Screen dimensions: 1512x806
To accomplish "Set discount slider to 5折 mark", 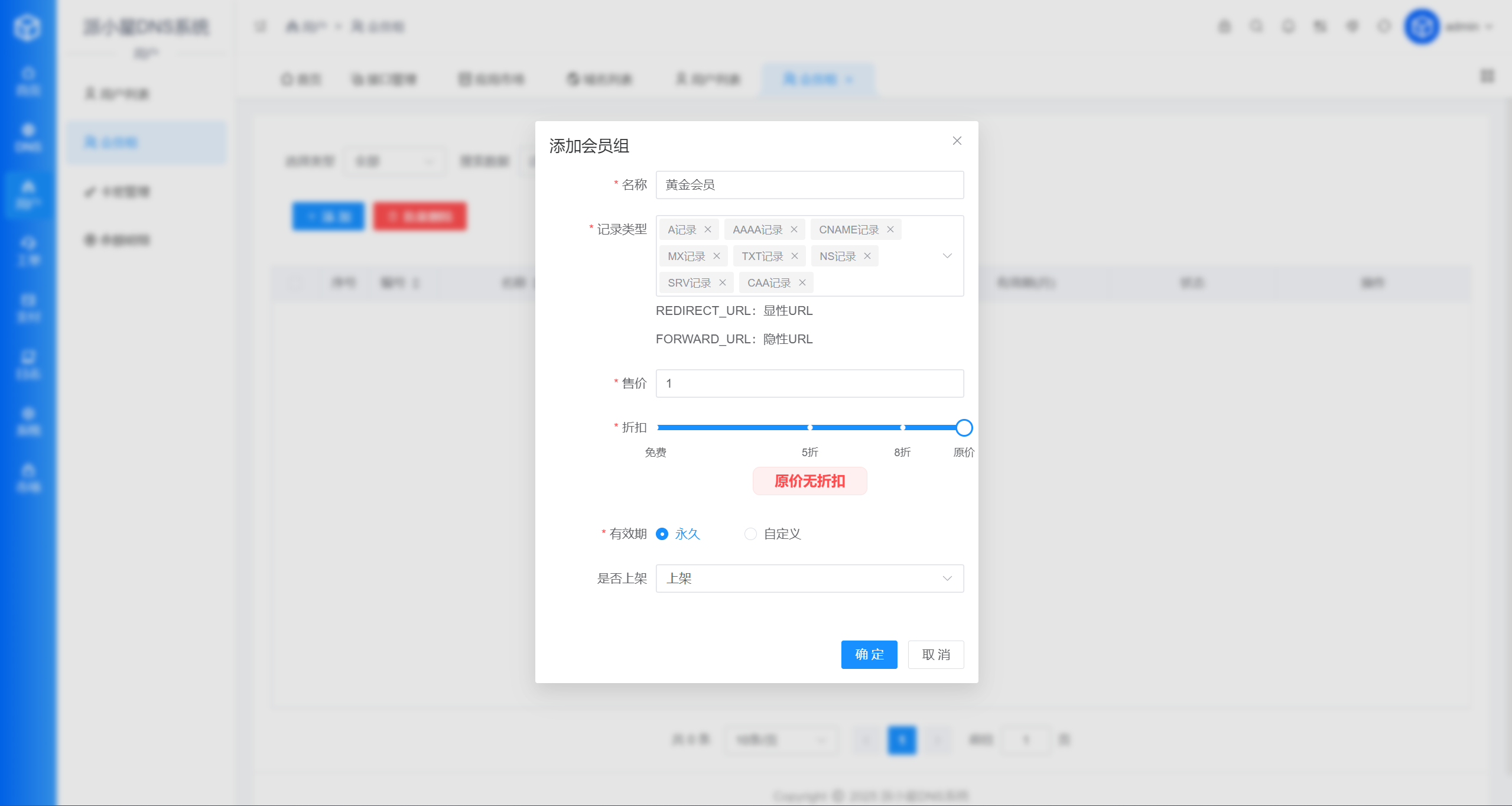I will [809, 427].
